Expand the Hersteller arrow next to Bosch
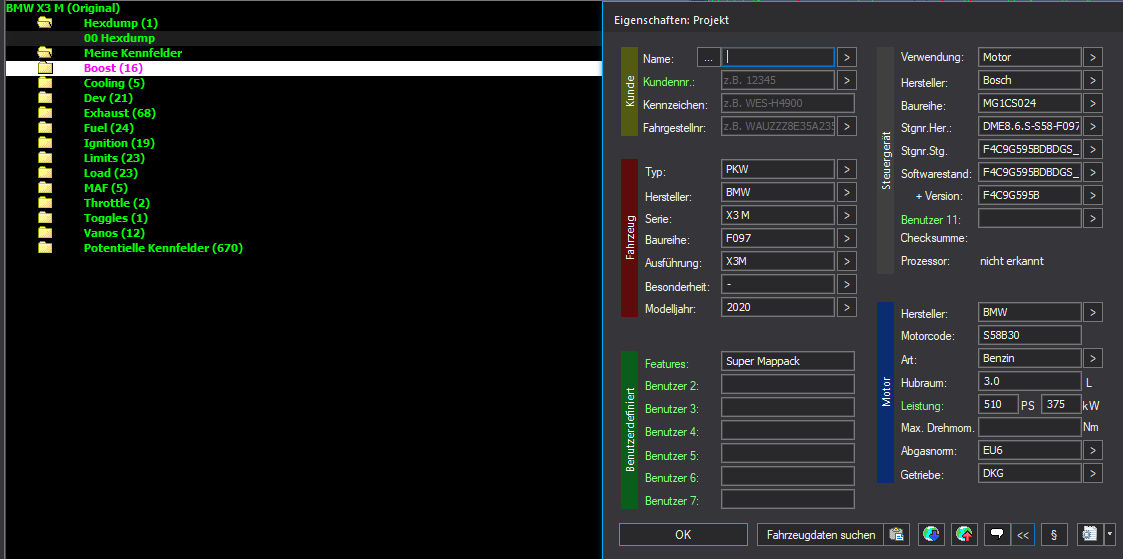The height and width of the screenshot is (559, 1123). pos(1093,80)
